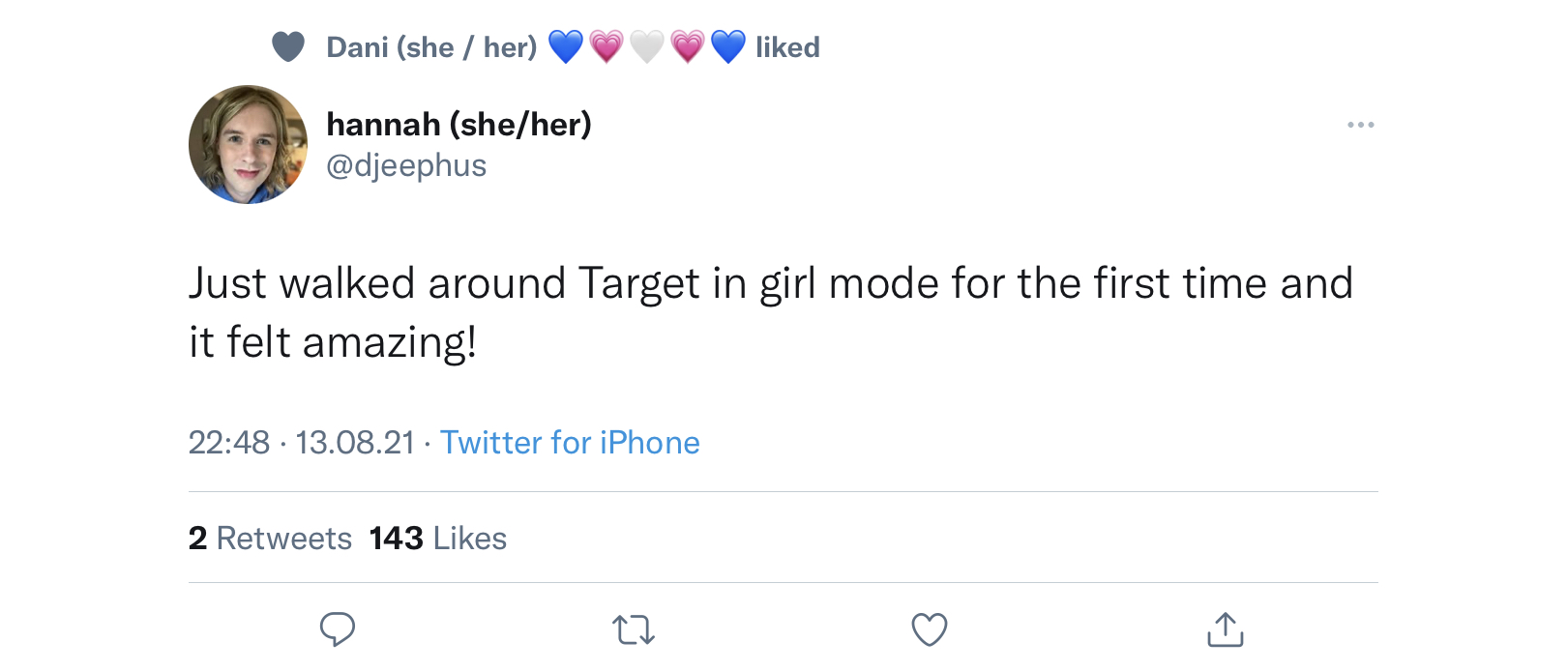Open the Twitter for iPhone link
The height and width of the screenshot is (671, 1568).
pyautogui.click(x=570, y=443)
